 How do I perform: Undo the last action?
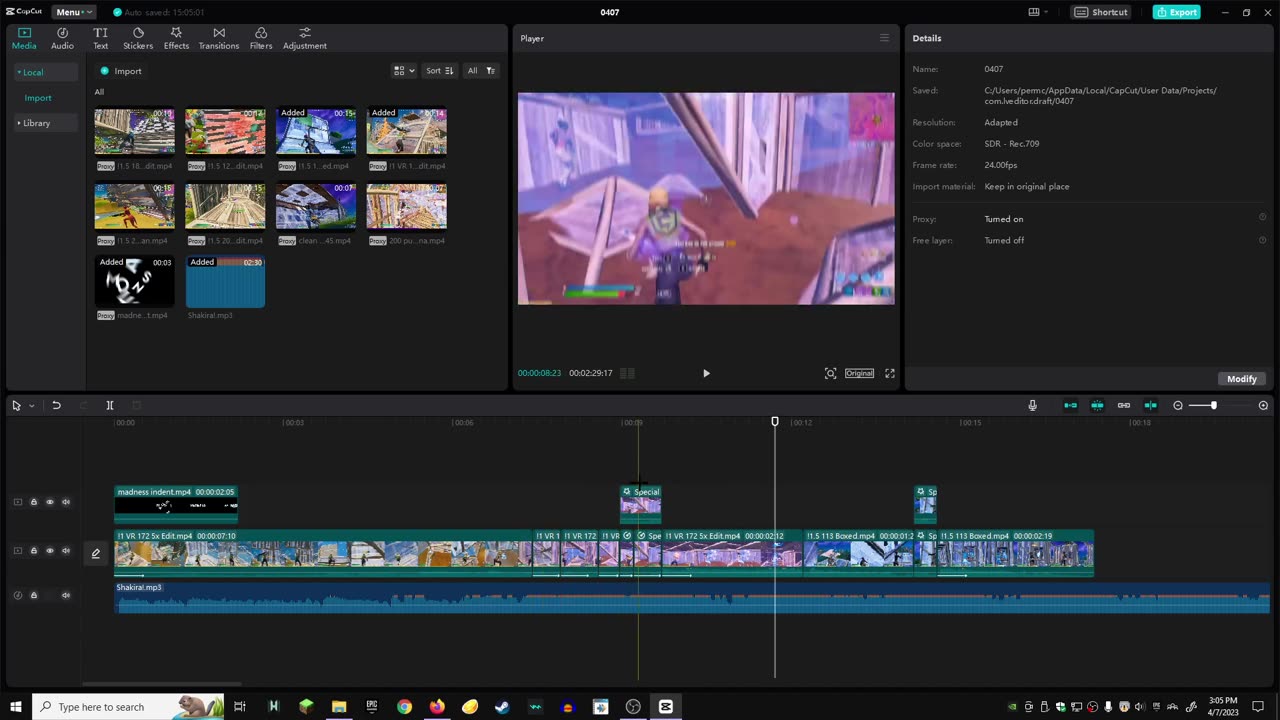point(56,405)
